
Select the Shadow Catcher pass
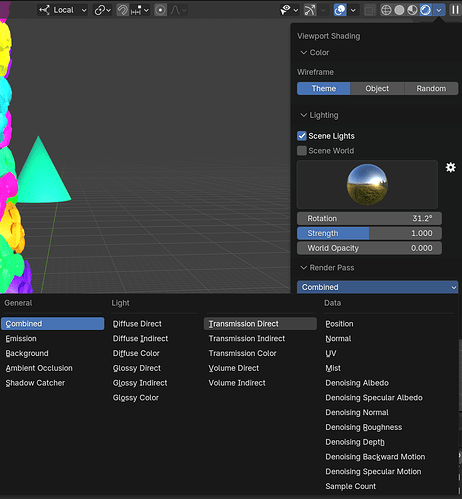53,383
